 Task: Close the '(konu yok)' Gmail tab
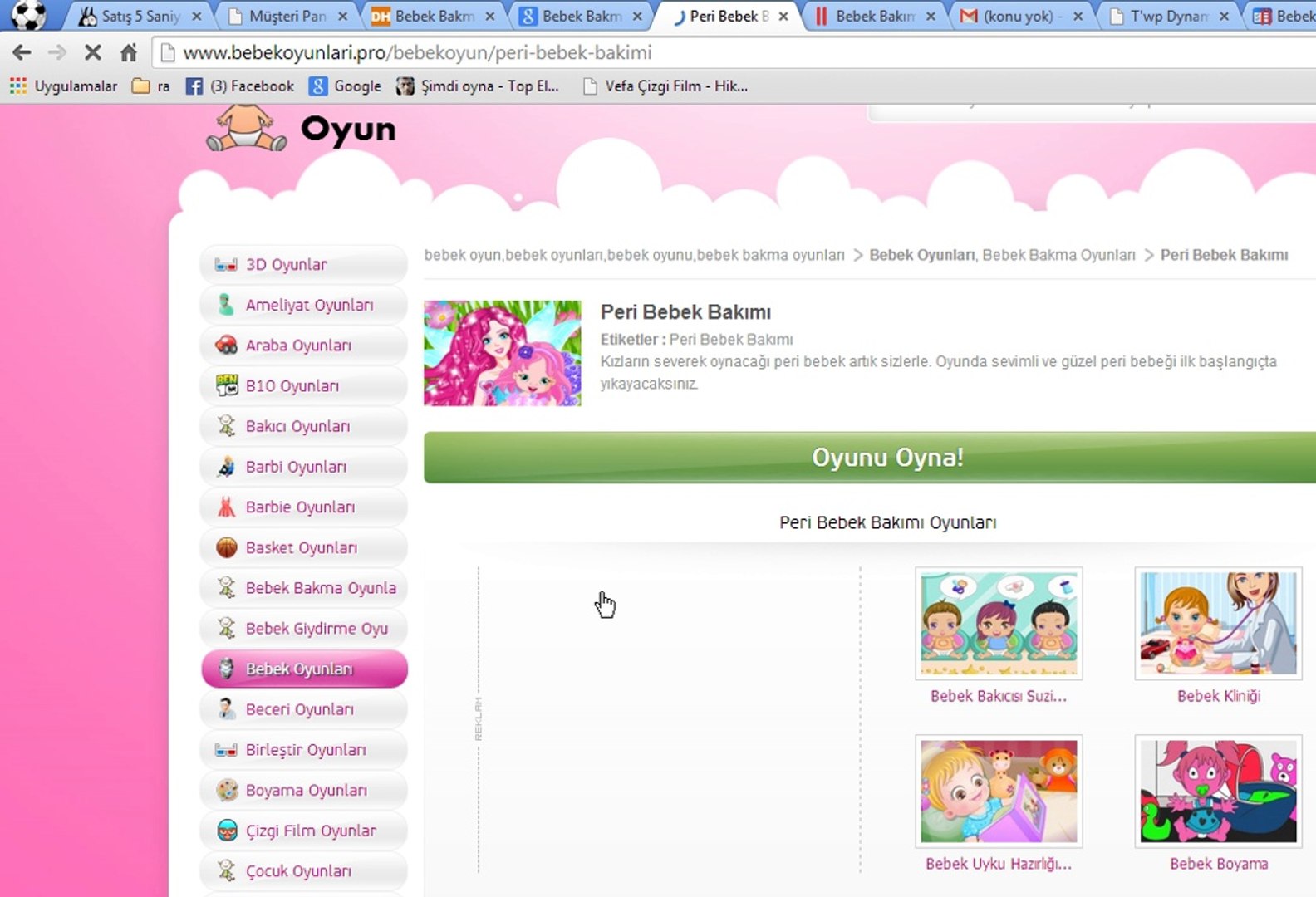[1078, 16]
